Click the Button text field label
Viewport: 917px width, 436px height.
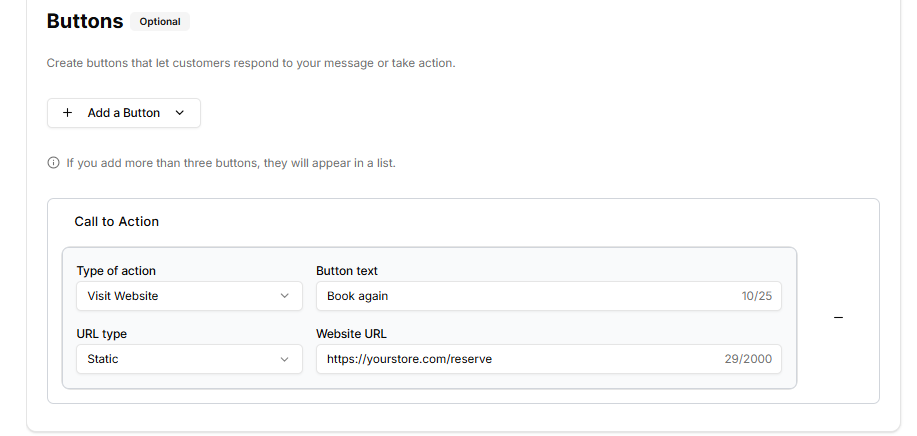point(347,271)
